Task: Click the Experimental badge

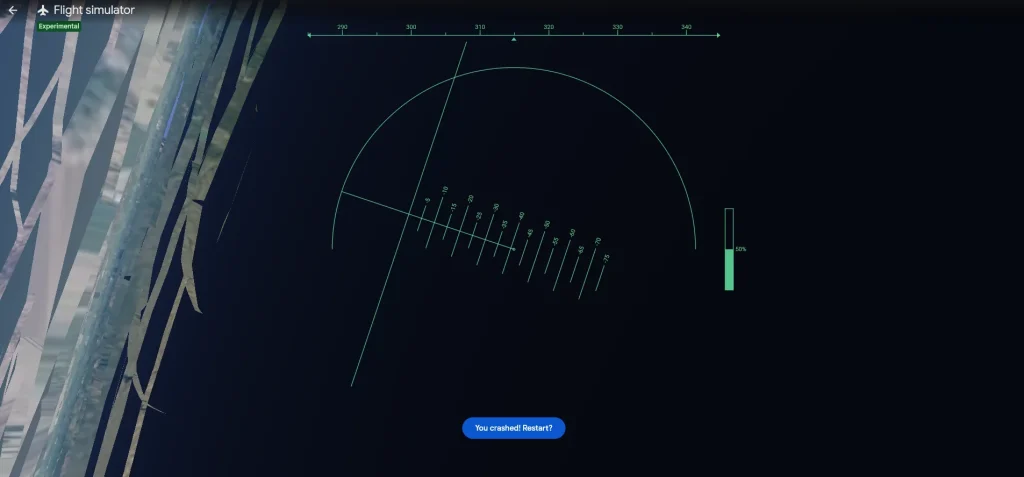Action: [59, 26]
